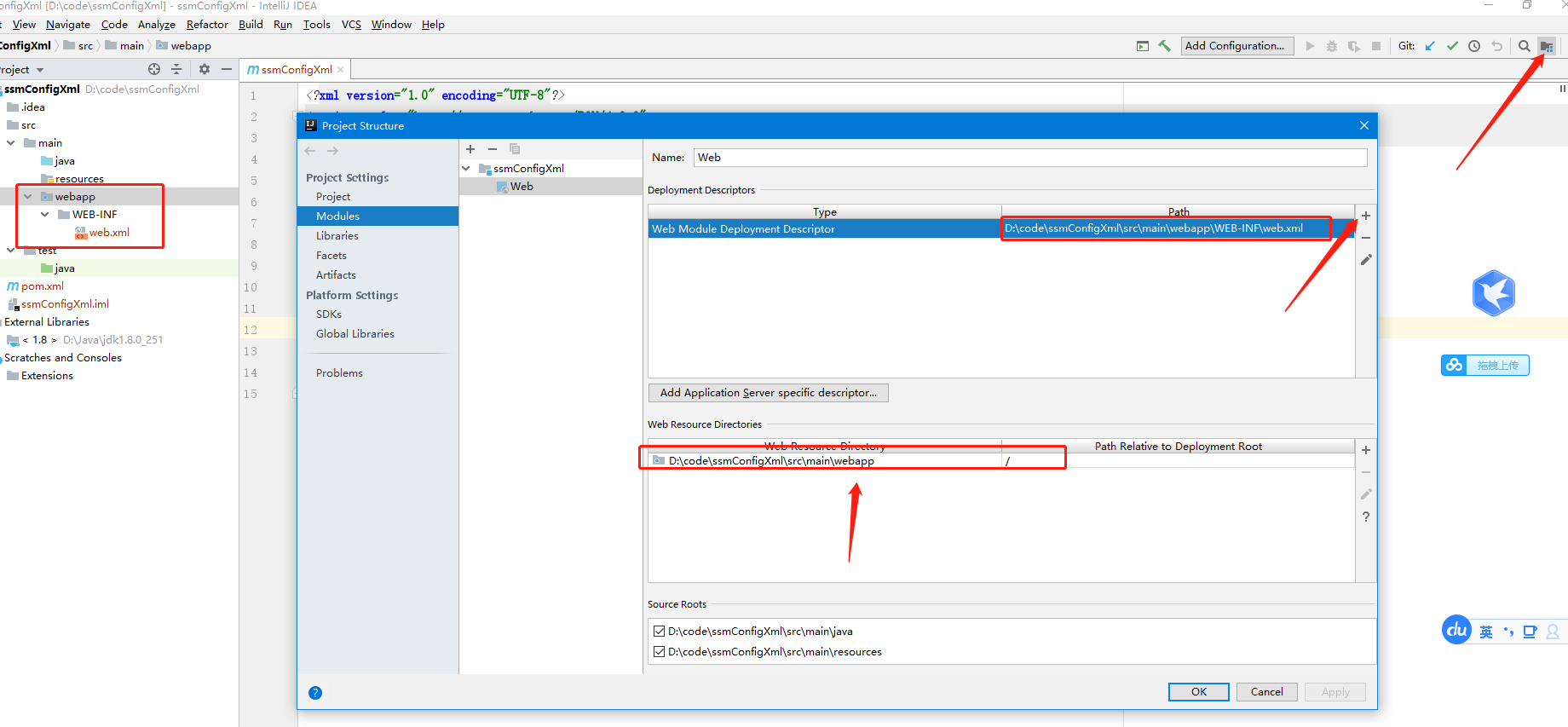Click the locate target icon in Project panel

tap(154, 69)
